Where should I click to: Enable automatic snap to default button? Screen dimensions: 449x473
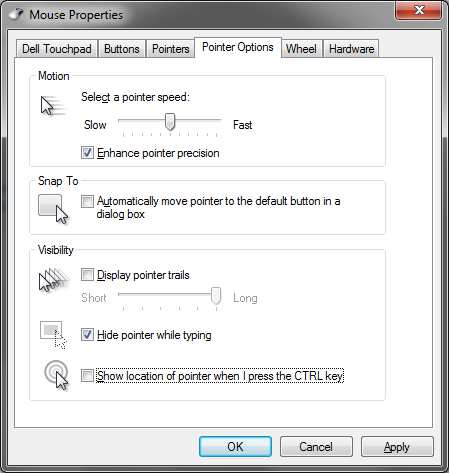(x=87, y=201)
